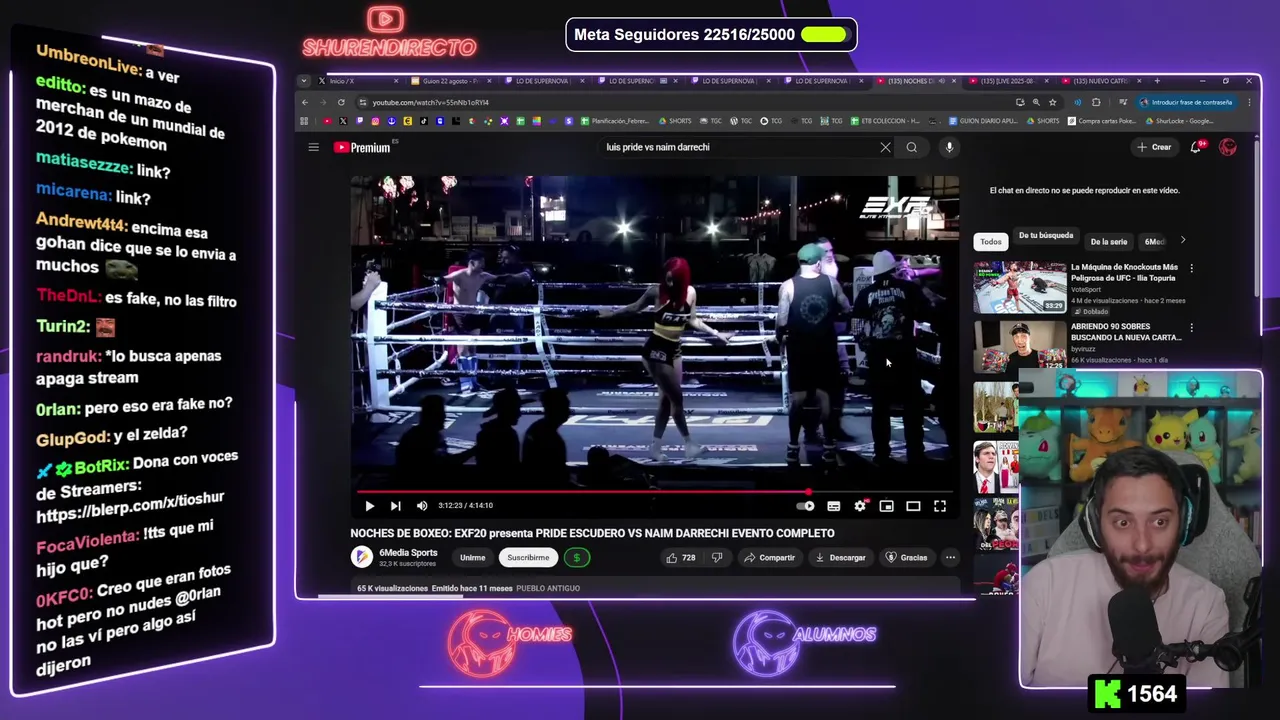This screenshot has width=1280, height=720.
Task: Run search with the magnifier button
Action: click(x=912, y=147)
